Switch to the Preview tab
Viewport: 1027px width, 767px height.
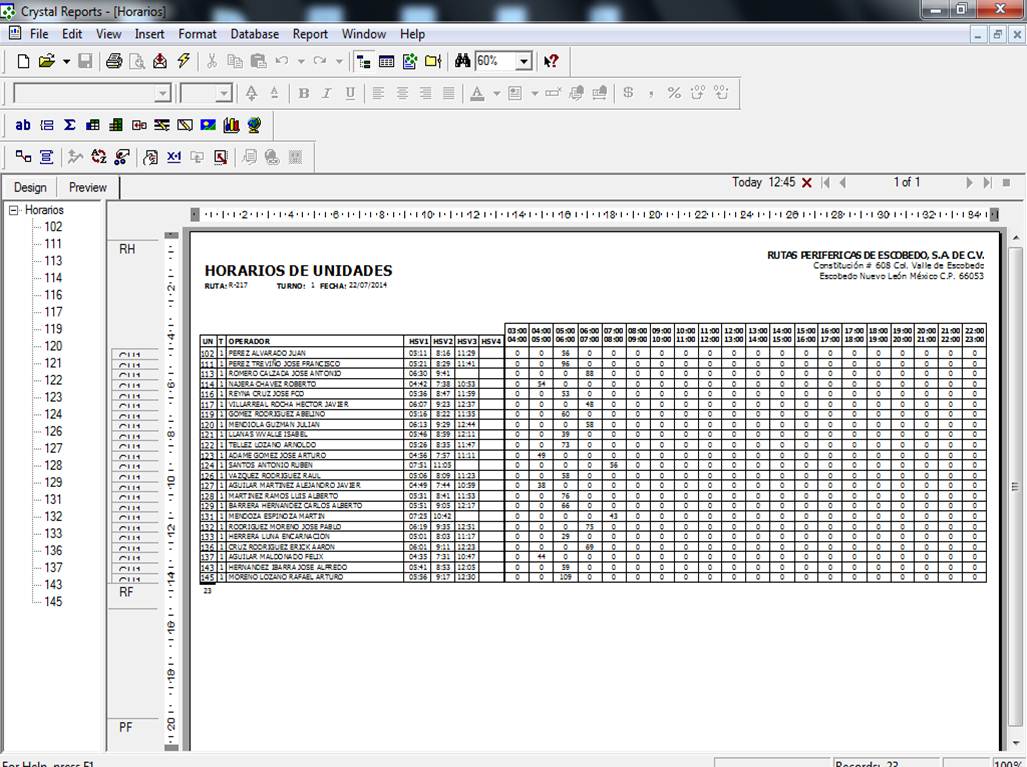(88, 187)
